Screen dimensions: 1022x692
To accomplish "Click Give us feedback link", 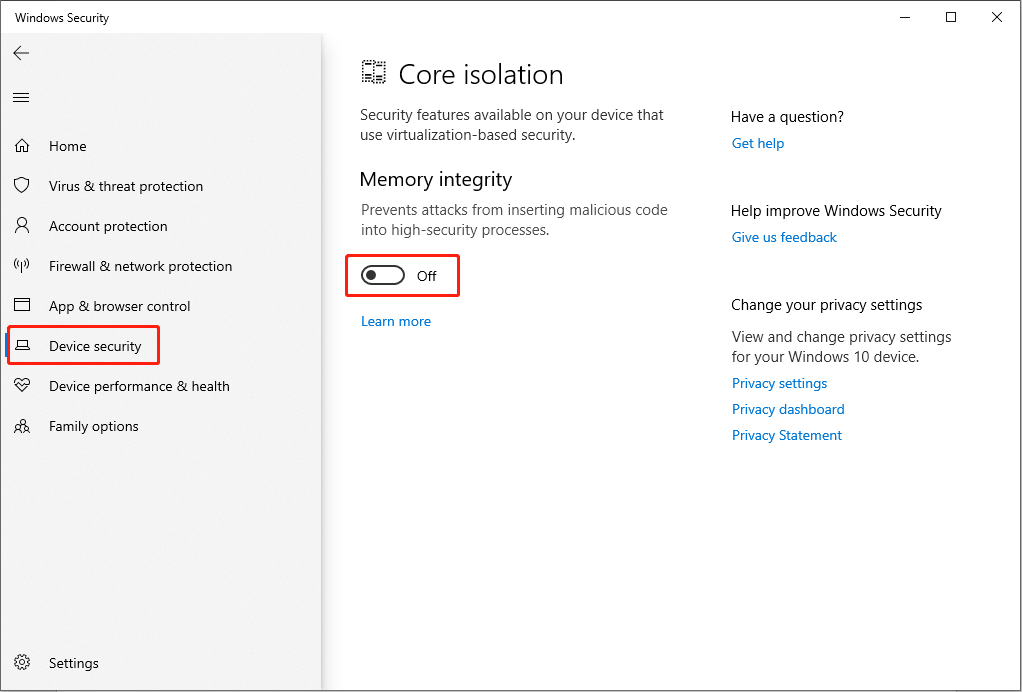I will pyautogui.click(x=784, y=237).
